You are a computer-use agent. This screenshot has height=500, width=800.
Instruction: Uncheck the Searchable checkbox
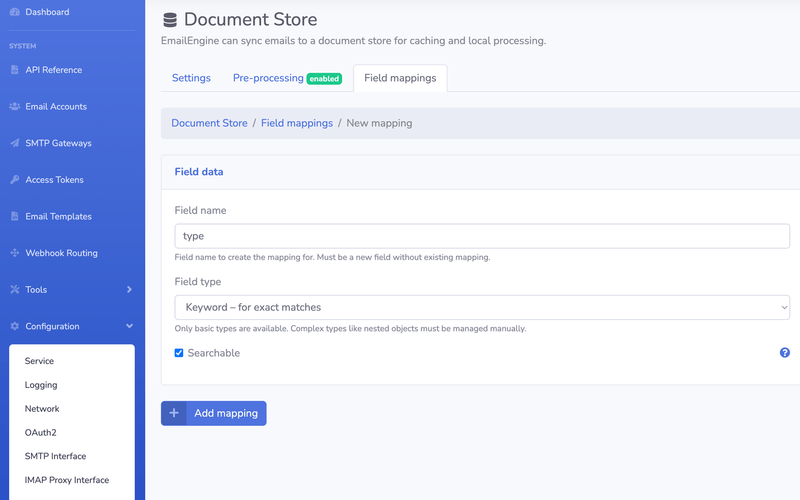point(179,353)
